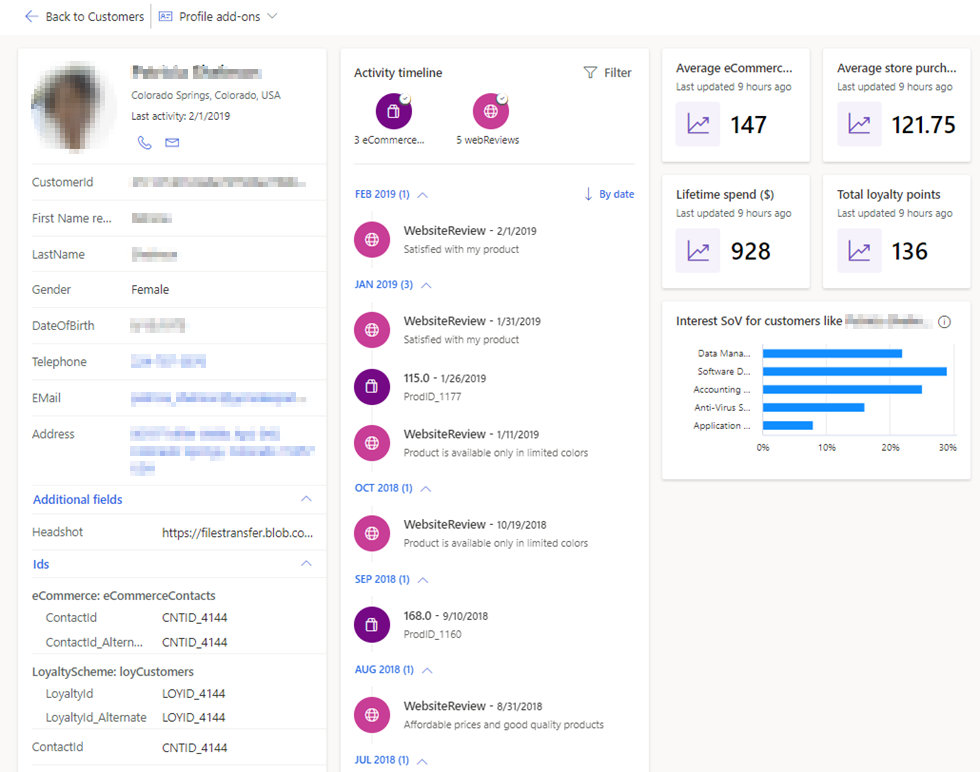The height and width of the screenshot is (772, 980).
Task: Click the WebsiteReview globe icon dated 2/1/2019
Action: pos(372,239)
